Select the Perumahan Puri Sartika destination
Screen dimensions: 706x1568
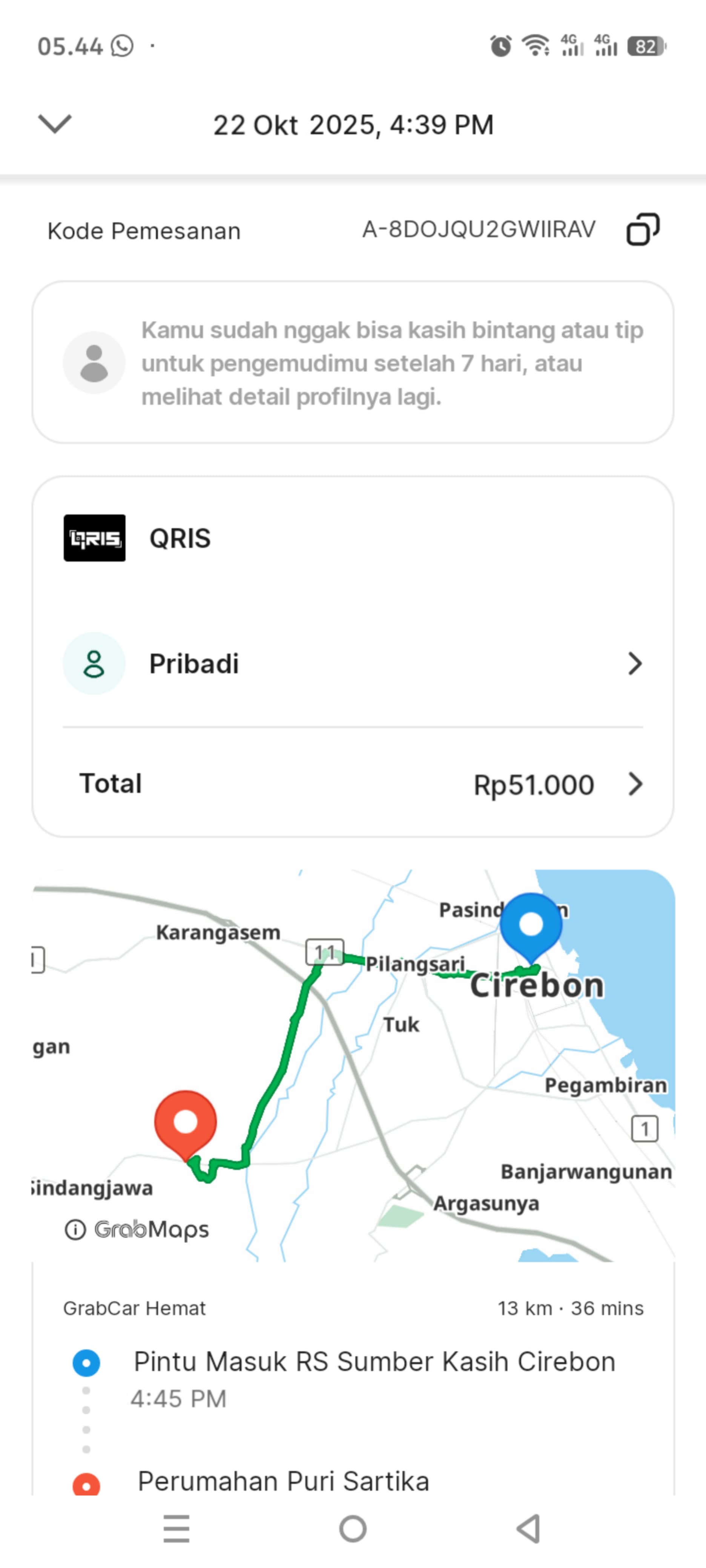[x=283, y=1482]
